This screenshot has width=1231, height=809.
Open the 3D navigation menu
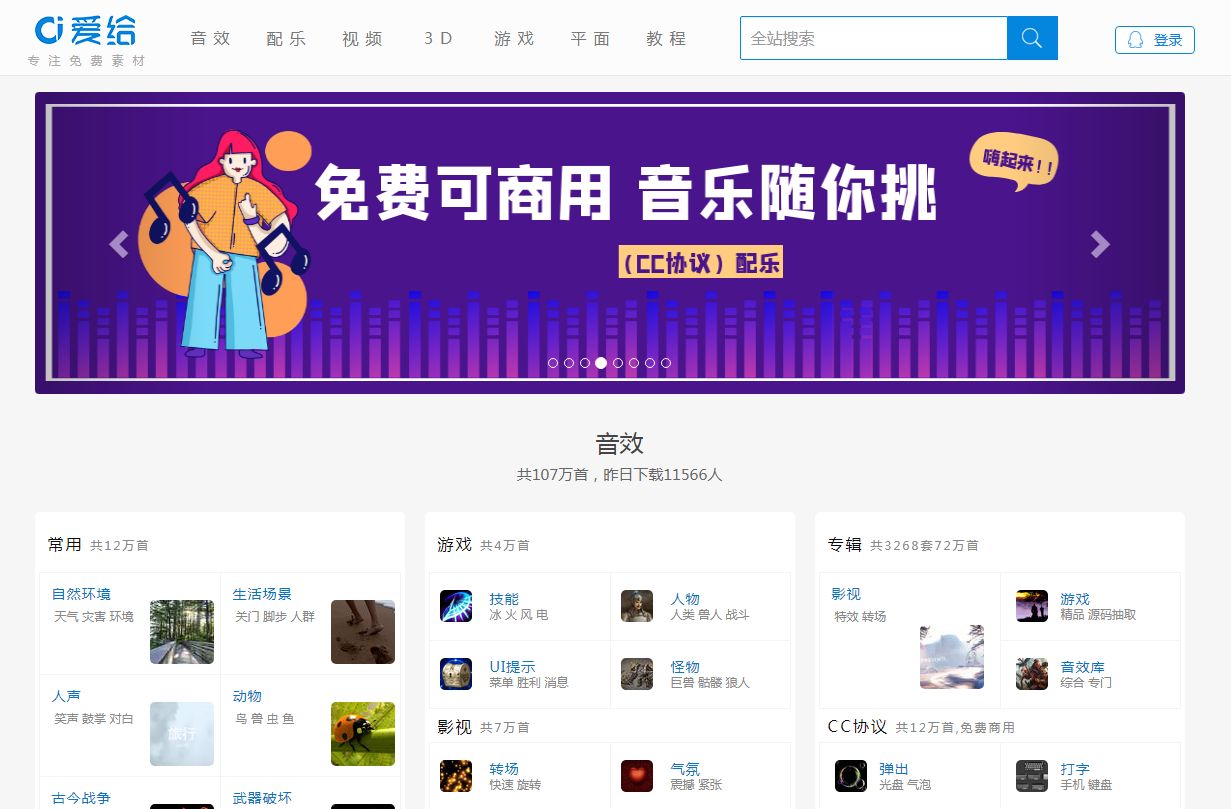(439, 39)
